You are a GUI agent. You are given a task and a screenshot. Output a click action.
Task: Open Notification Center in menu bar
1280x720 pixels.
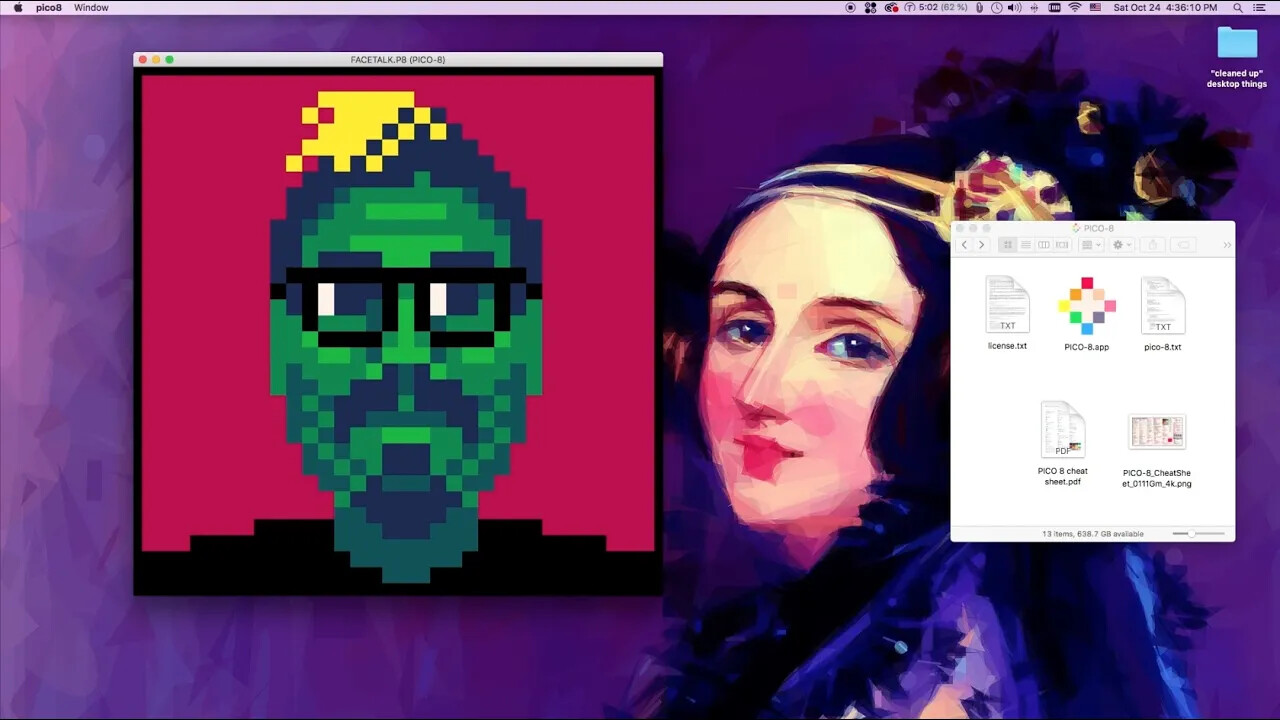click(1262, 7)
